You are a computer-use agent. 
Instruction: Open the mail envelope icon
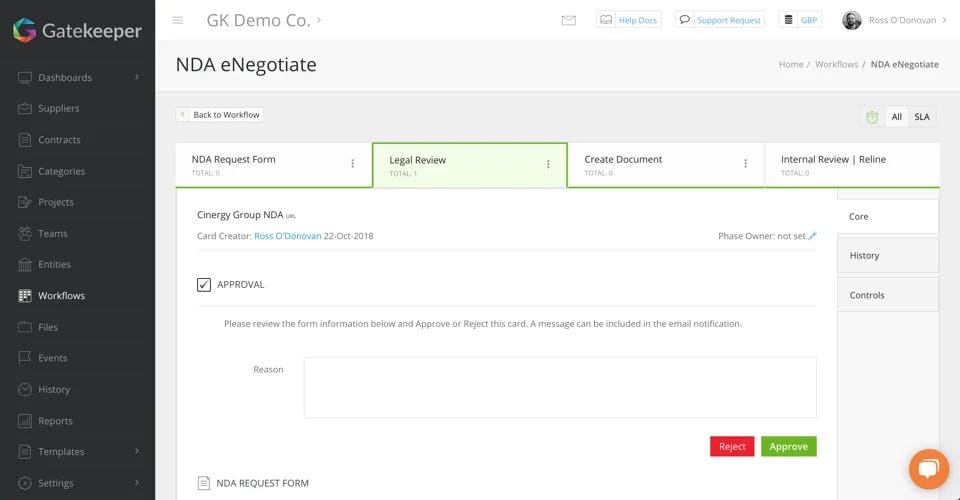coord(569,20)
